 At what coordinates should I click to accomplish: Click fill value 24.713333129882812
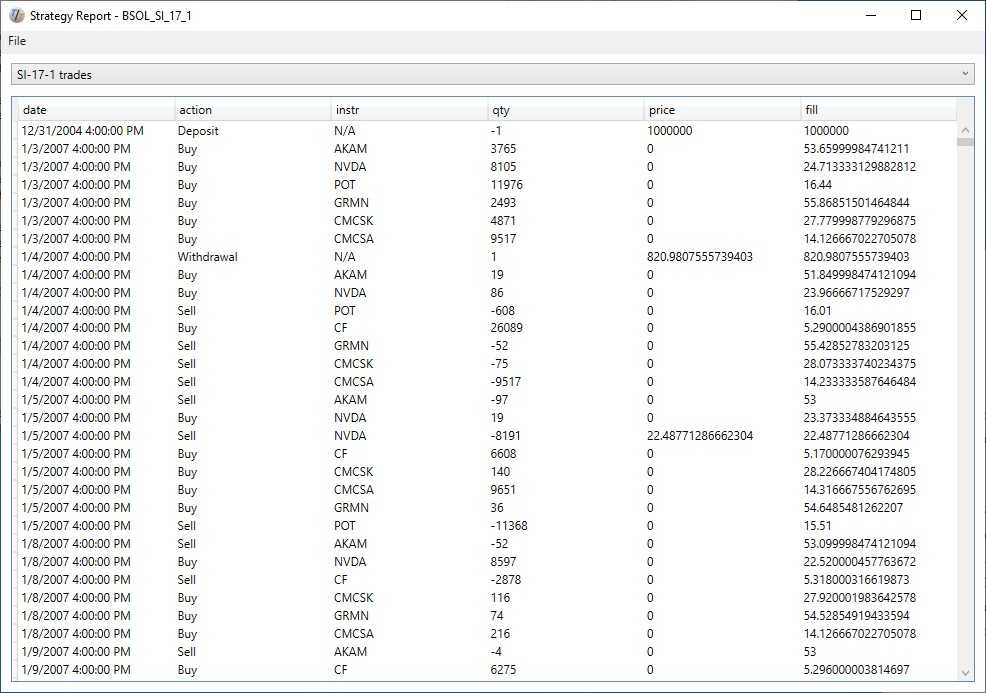click(x=860, y=167)
